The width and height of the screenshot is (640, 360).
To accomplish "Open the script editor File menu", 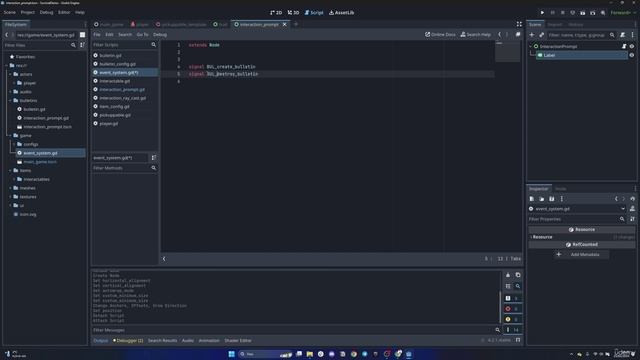I will (x=97, y=35).
